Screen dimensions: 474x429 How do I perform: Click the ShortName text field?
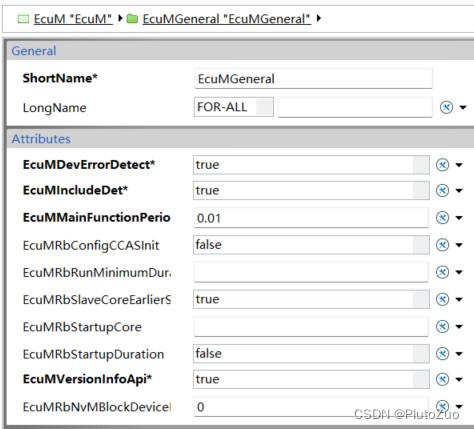[313, 79]
